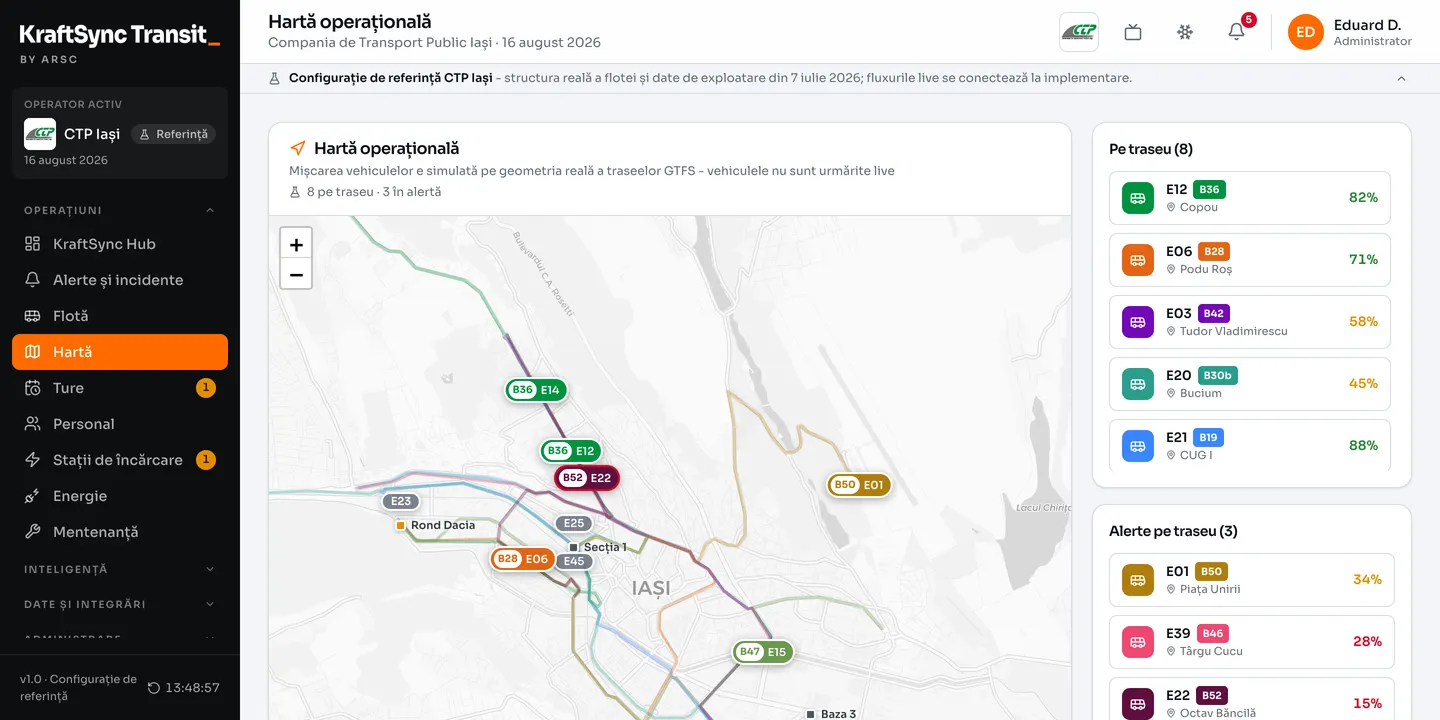This screenshot has width=1440, height=720.
Task: Click the Referință badge in operator card
Action: coord(173,134)
